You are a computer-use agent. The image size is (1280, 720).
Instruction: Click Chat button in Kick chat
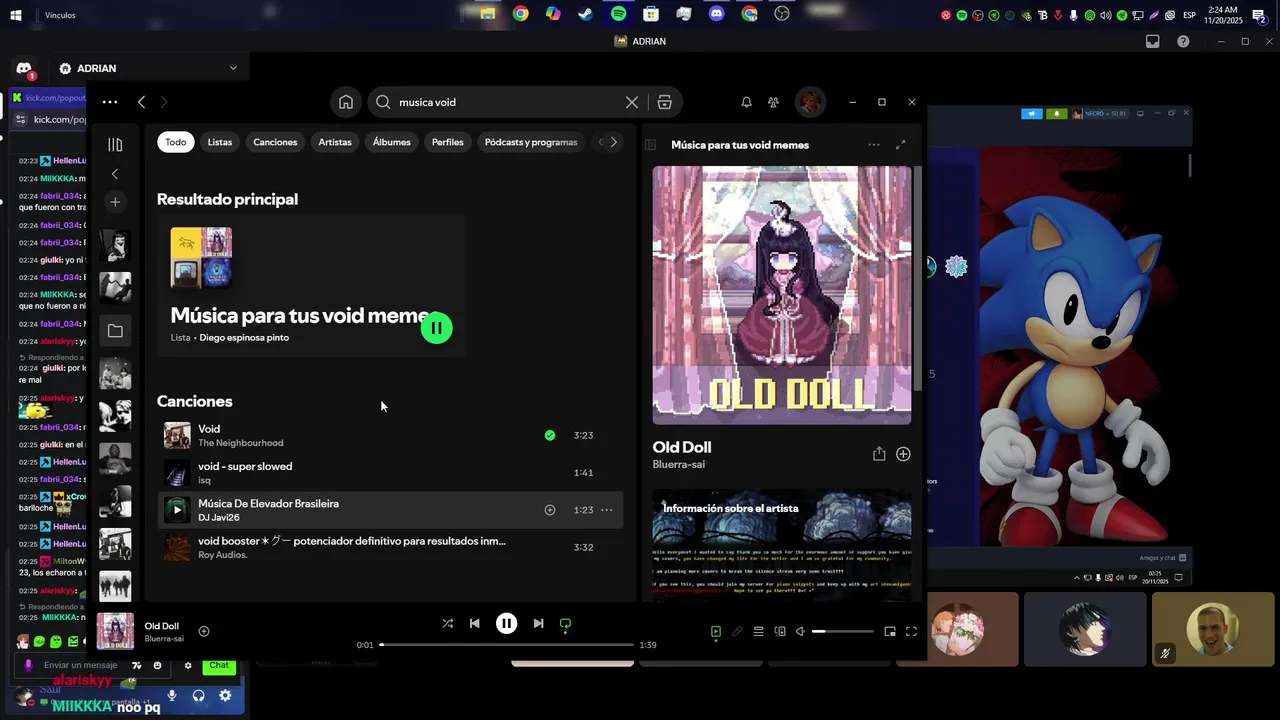coord(219,665)
